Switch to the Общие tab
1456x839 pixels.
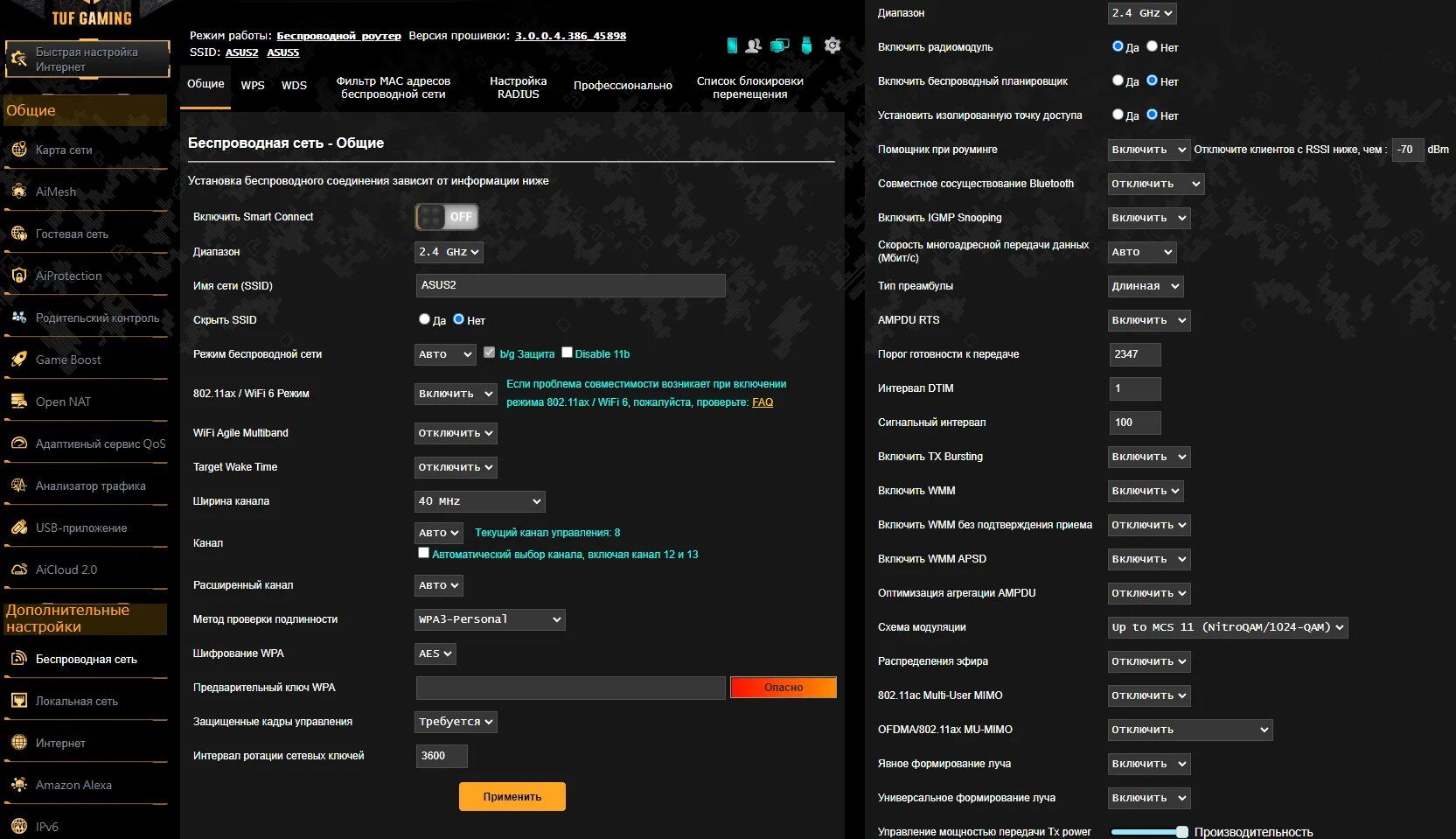206,85
